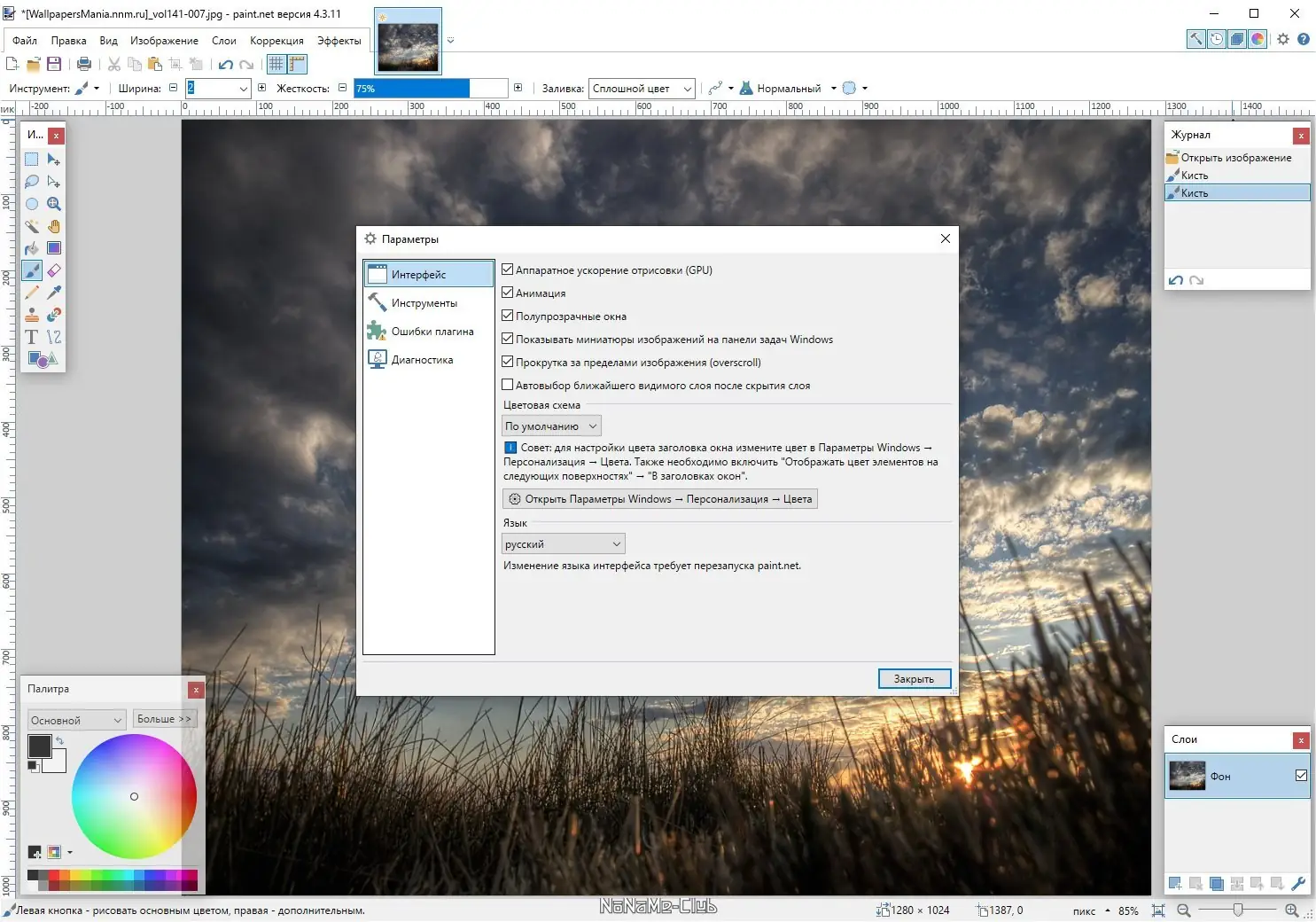Click the Undo arrow in the main toolbar
This screenshot has width=1316, height=922.
tap(226, 64)
